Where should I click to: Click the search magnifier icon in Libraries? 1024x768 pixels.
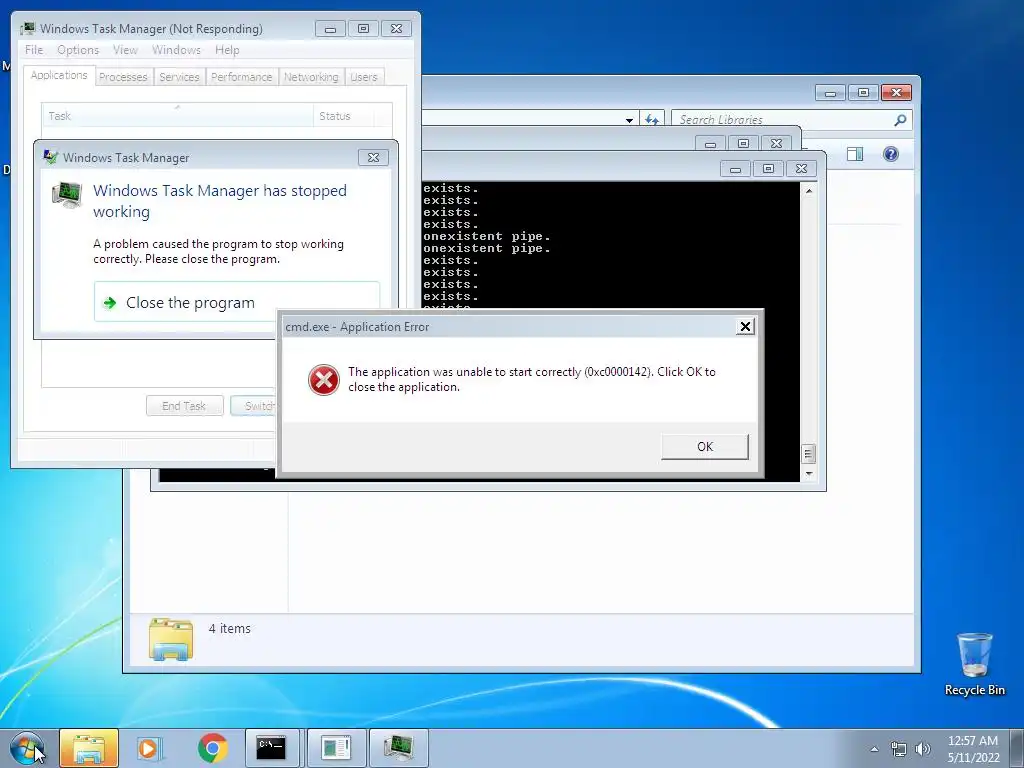click(900, 120)
